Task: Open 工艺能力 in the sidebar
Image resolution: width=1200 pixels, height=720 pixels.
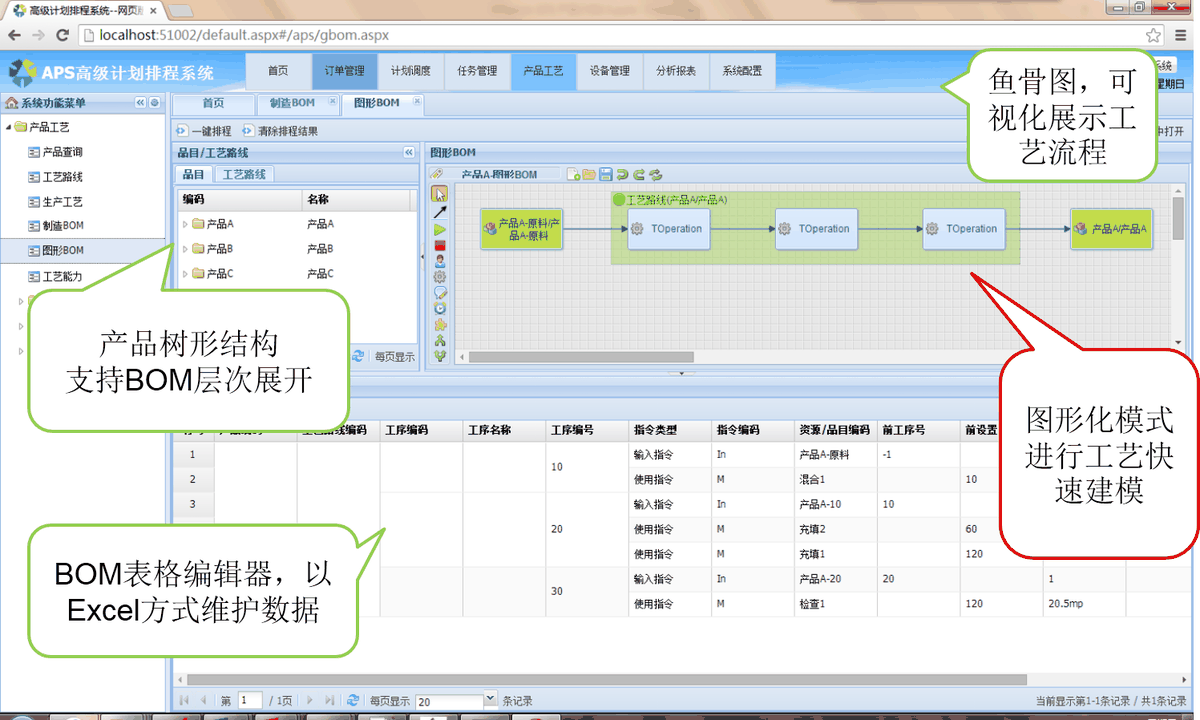Action: pyautogui.click(x=55, y=276)
